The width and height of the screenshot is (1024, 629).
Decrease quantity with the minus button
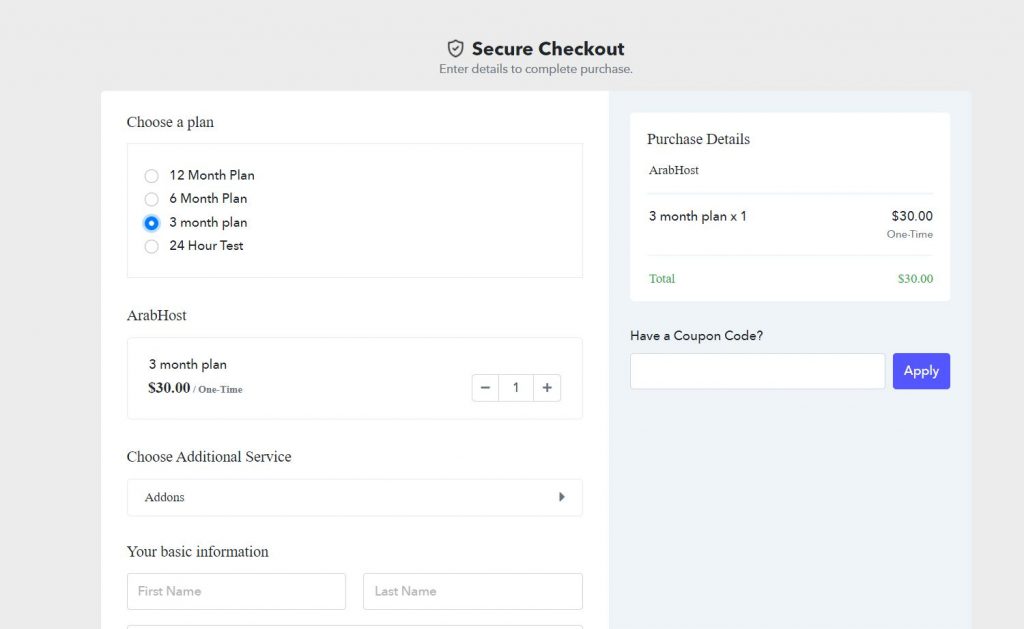[485, 388]
